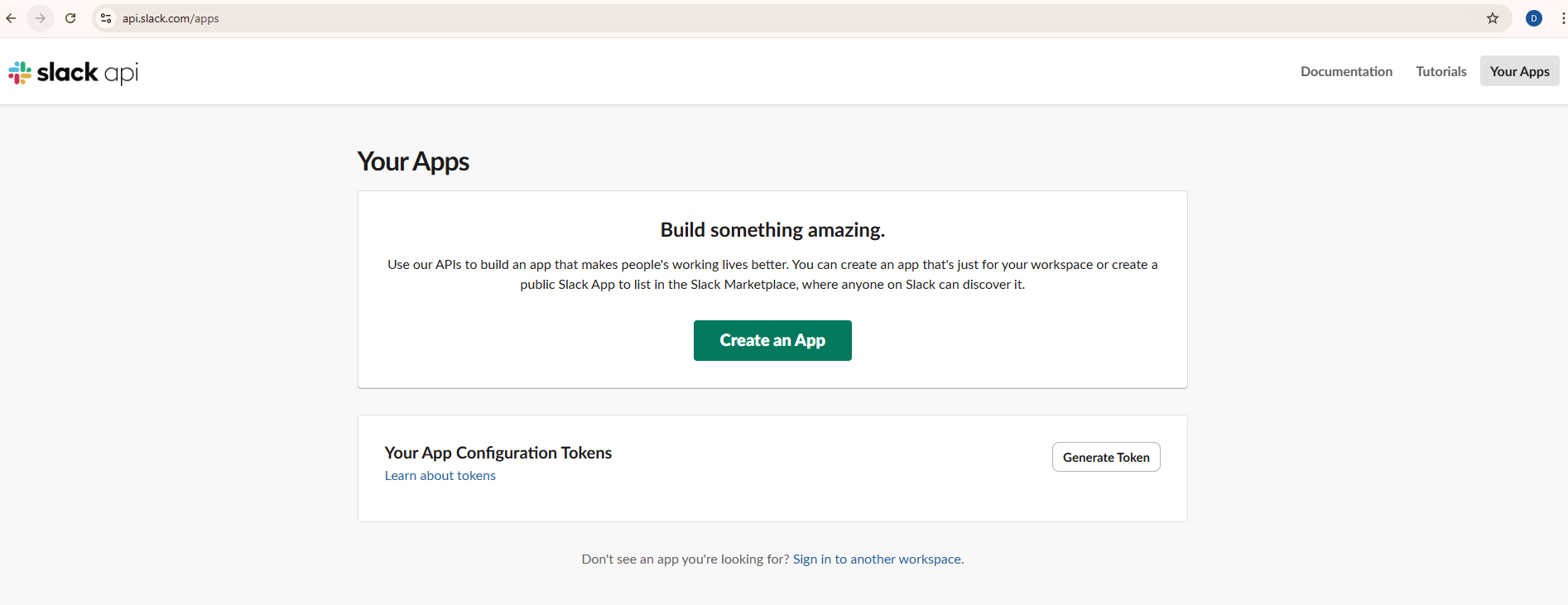Reload the page with the refresh icon

[70, 18]
